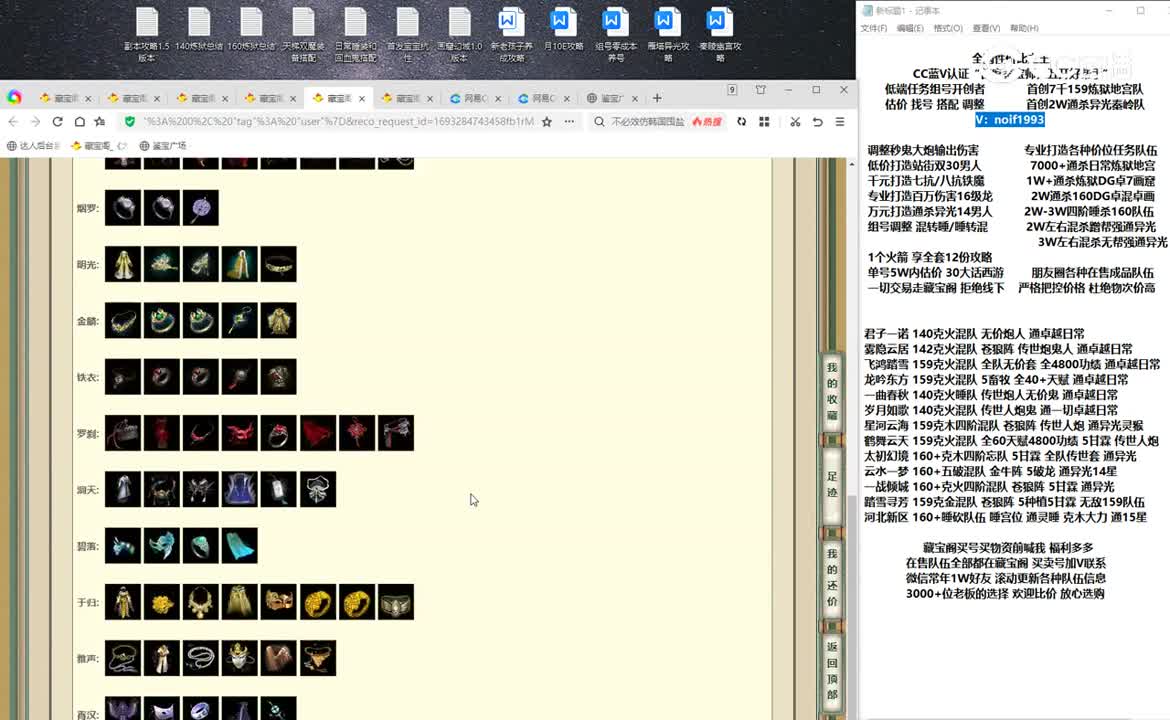Click highlighted text V: noif1993 in Notepad
Viewport: 1170px width, 720px height.
(1010, 119)
